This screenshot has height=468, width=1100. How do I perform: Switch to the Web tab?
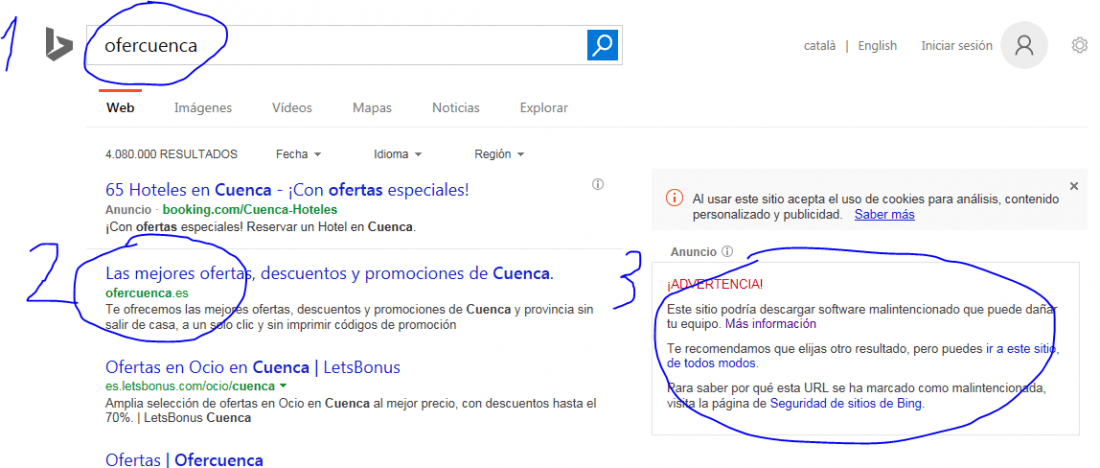120,108
